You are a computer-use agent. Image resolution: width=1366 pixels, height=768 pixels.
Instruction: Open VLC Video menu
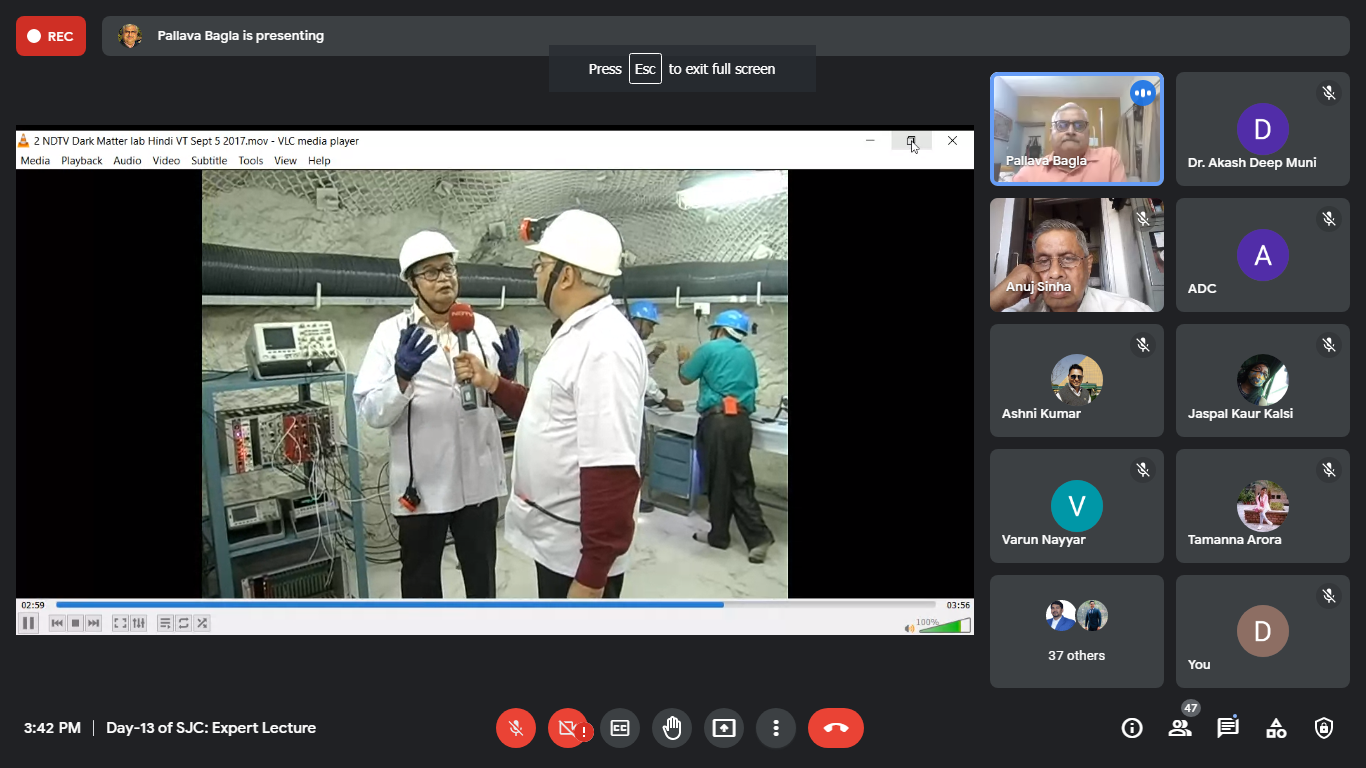[166, 160]
